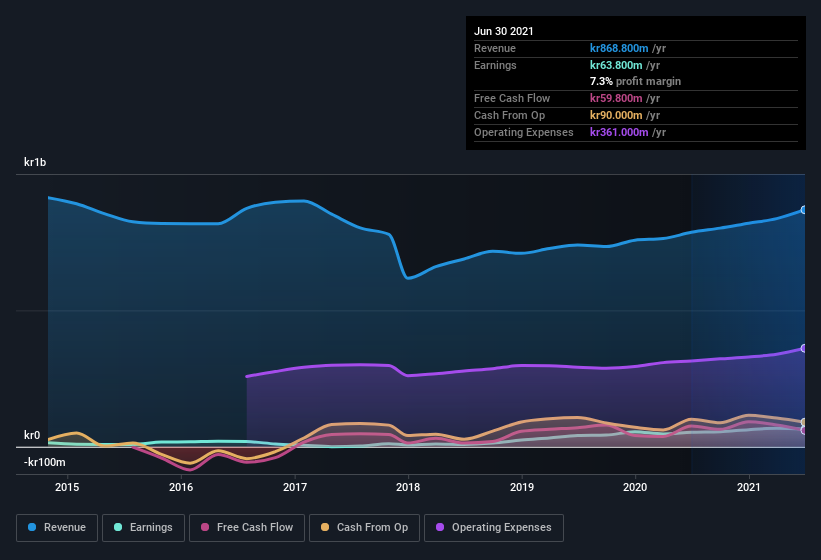
Task: Click the kr1b y-axis label
Action: 35,162
